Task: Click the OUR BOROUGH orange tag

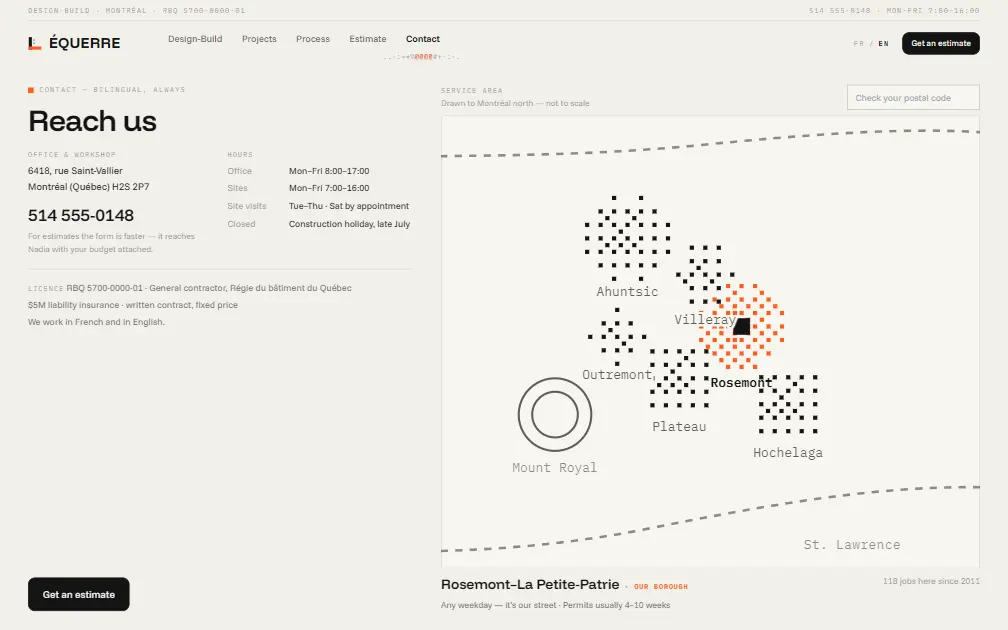Action: [x=661, y=587]
